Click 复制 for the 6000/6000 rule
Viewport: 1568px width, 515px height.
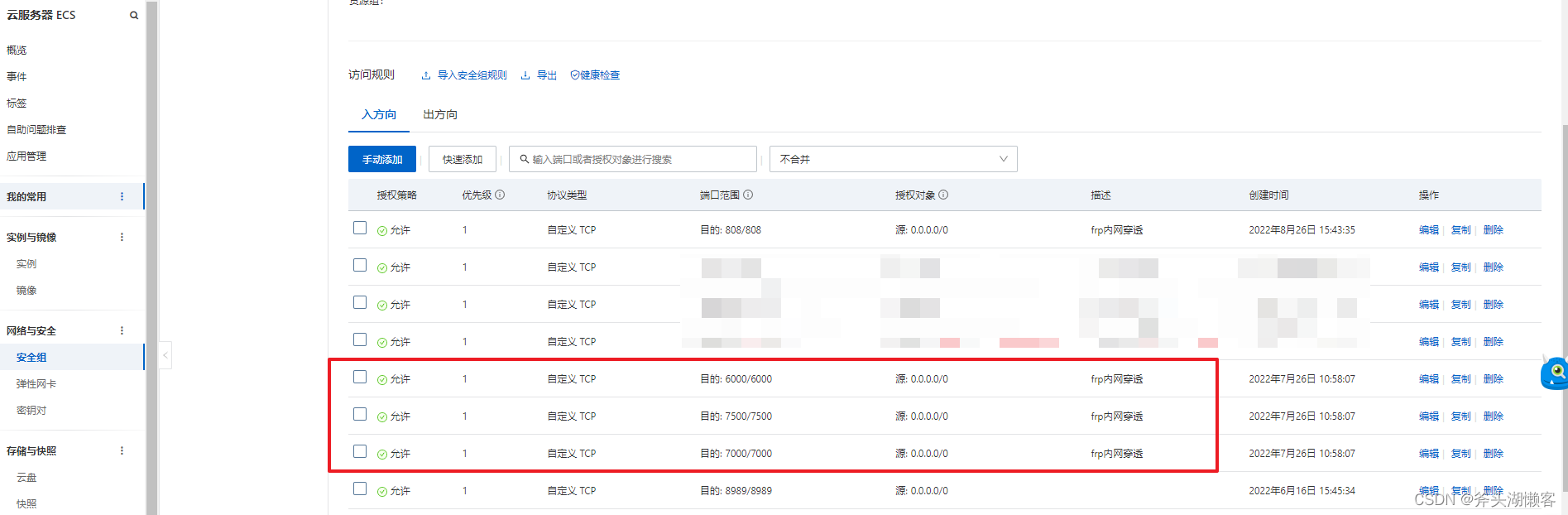tap(1461, 379)
